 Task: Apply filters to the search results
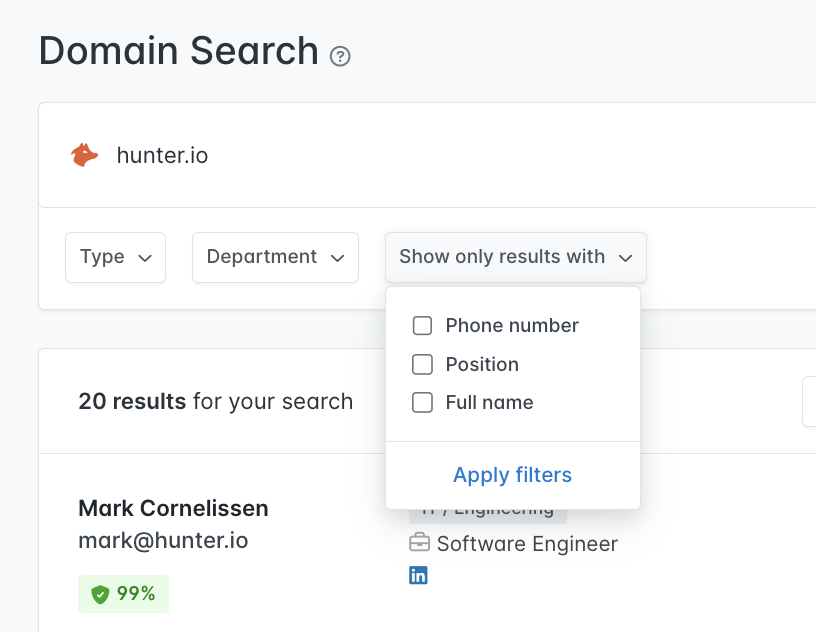click(513, 475)
